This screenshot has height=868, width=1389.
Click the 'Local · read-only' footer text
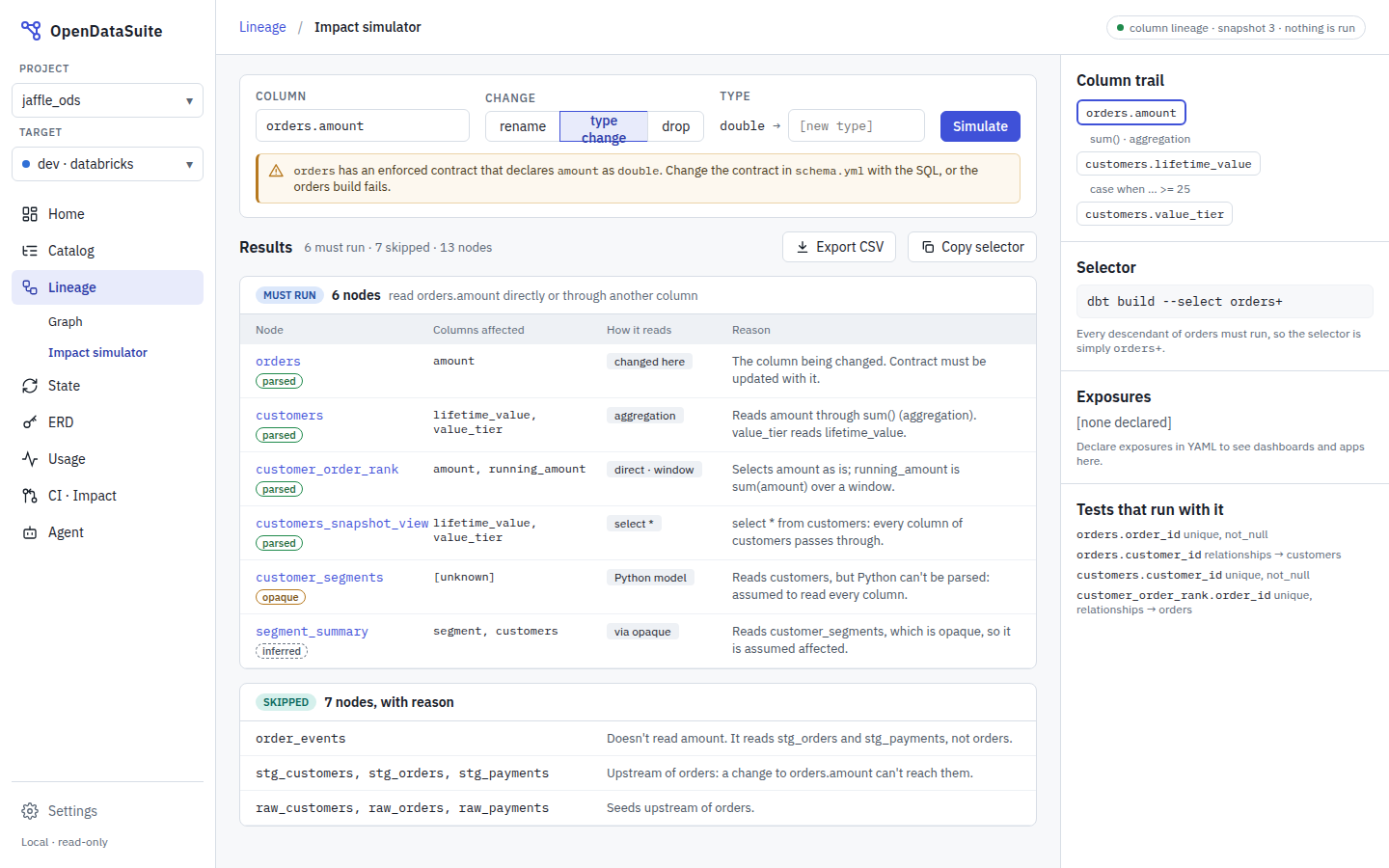click(65, 842)
